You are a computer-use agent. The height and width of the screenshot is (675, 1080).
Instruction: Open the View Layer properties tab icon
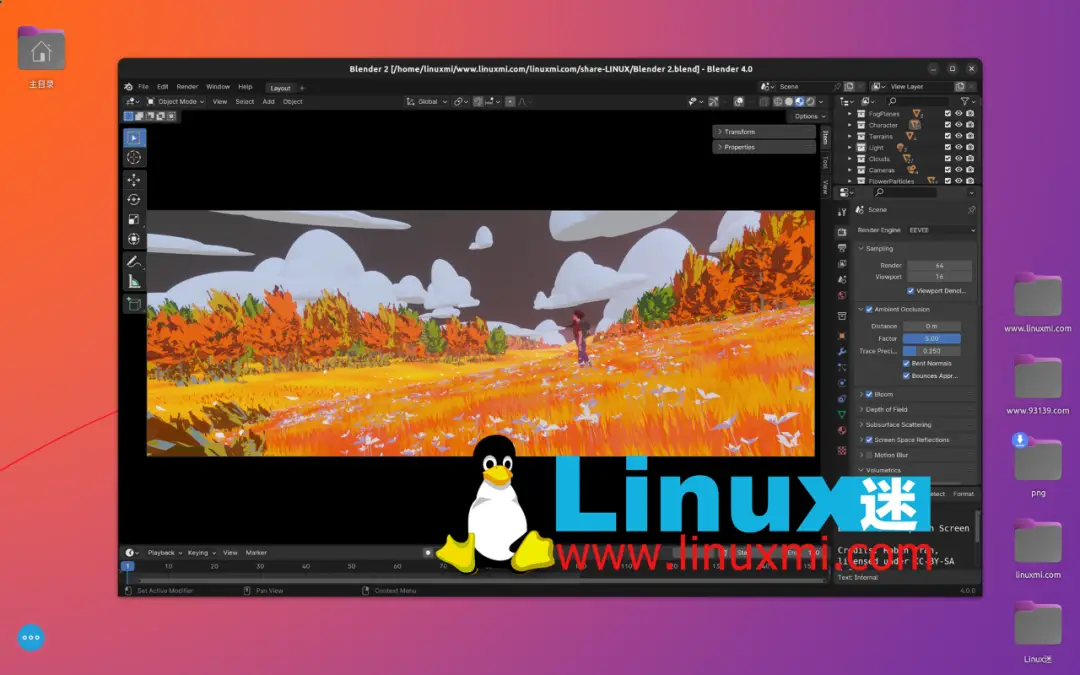842,264
